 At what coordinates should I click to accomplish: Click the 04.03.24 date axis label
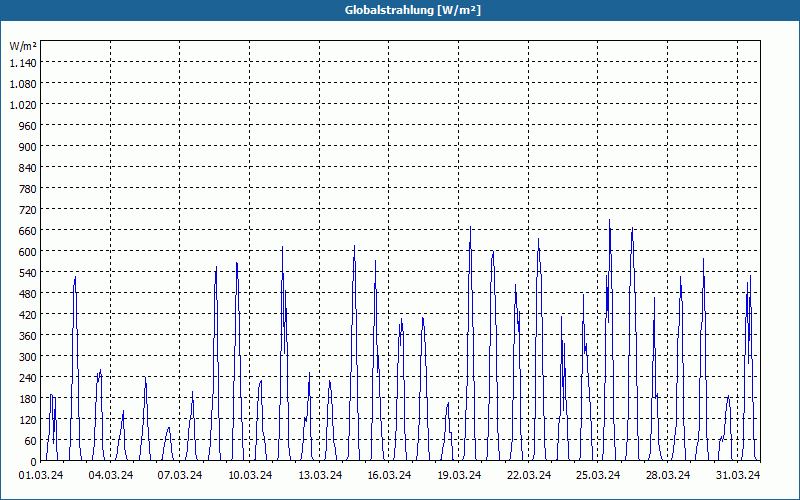111,475
